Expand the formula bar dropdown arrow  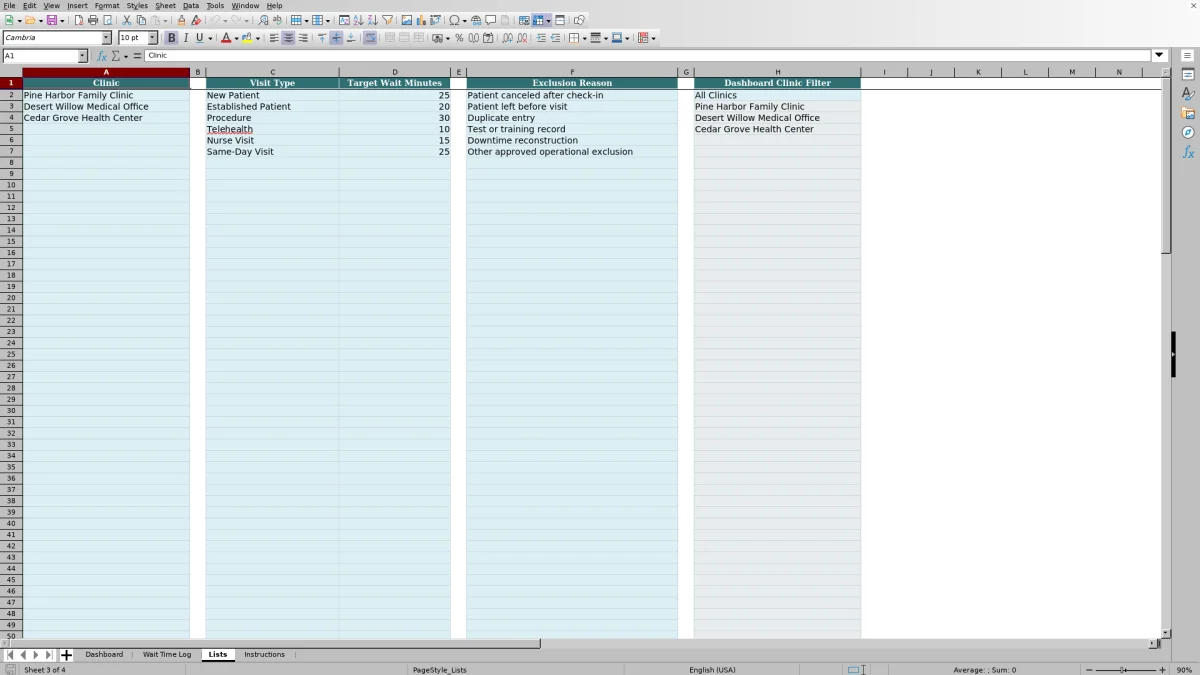click(1160, 56)
